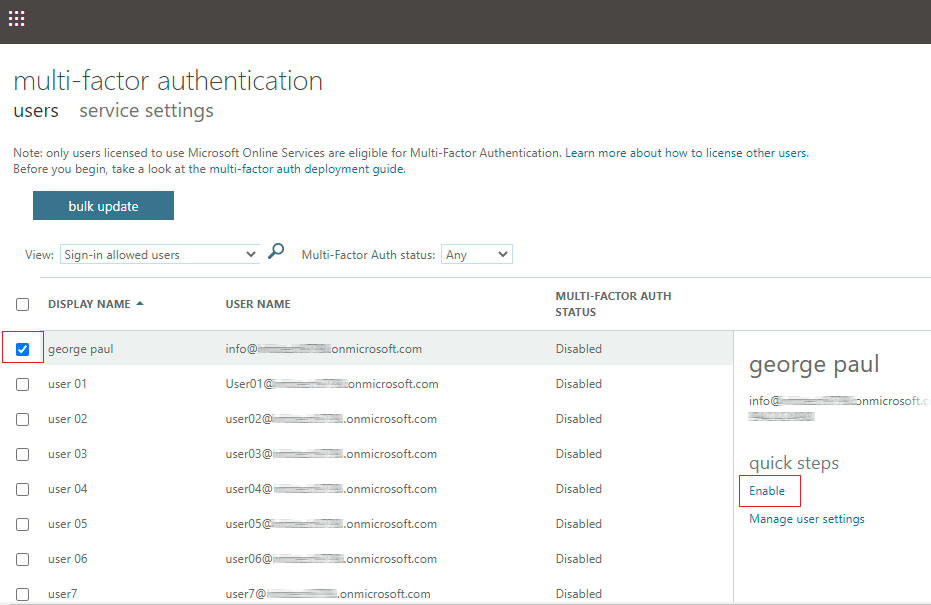Toggle the select-all header checkbox
Screen dimensions: 931x605
(23, 304)
